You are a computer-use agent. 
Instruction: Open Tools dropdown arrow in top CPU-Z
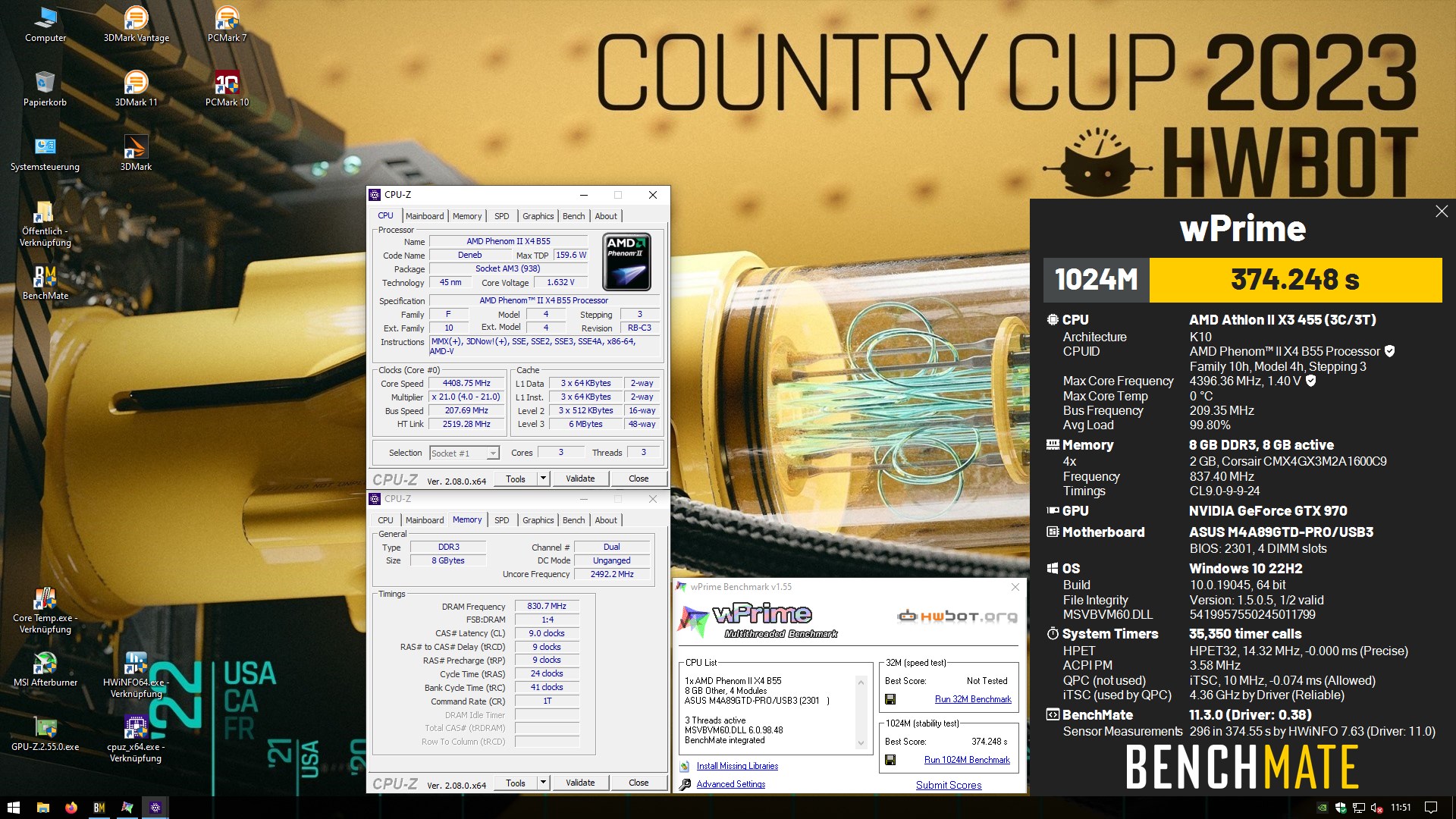pos(543,479)
